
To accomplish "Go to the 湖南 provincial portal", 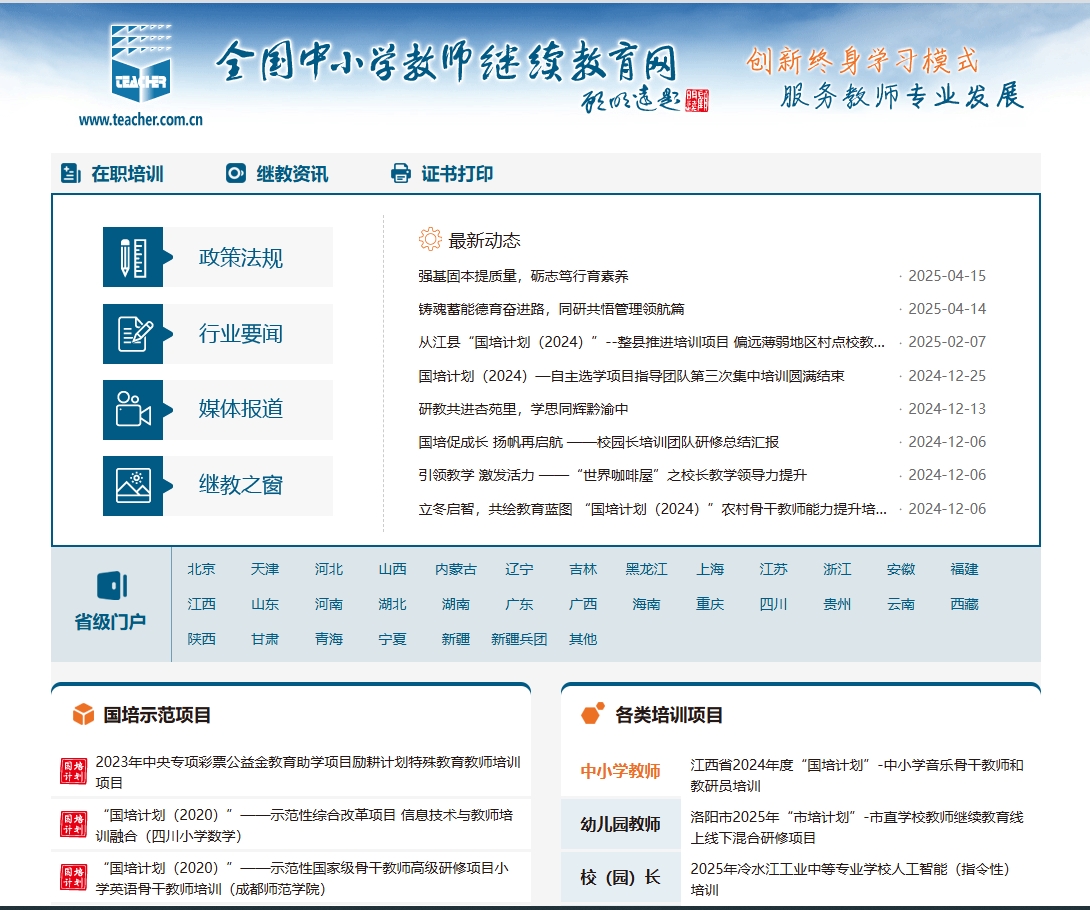I will click(x=456, y=604).
